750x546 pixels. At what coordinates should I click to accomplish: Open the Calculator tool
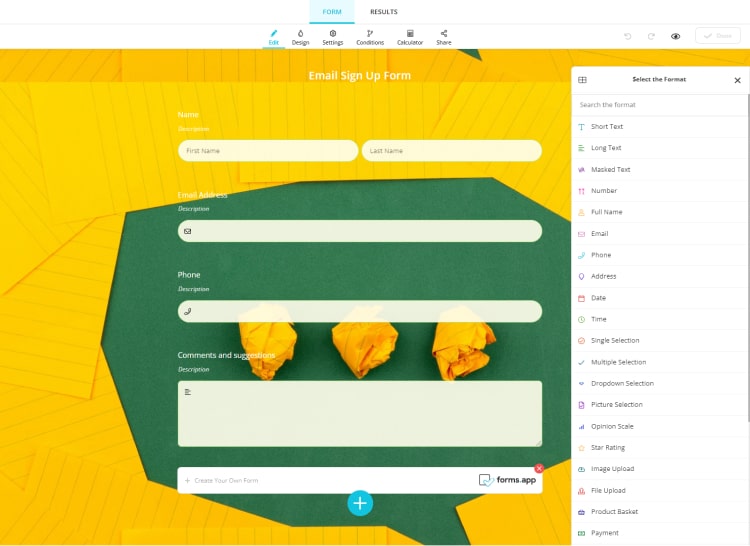coord(410,37)
